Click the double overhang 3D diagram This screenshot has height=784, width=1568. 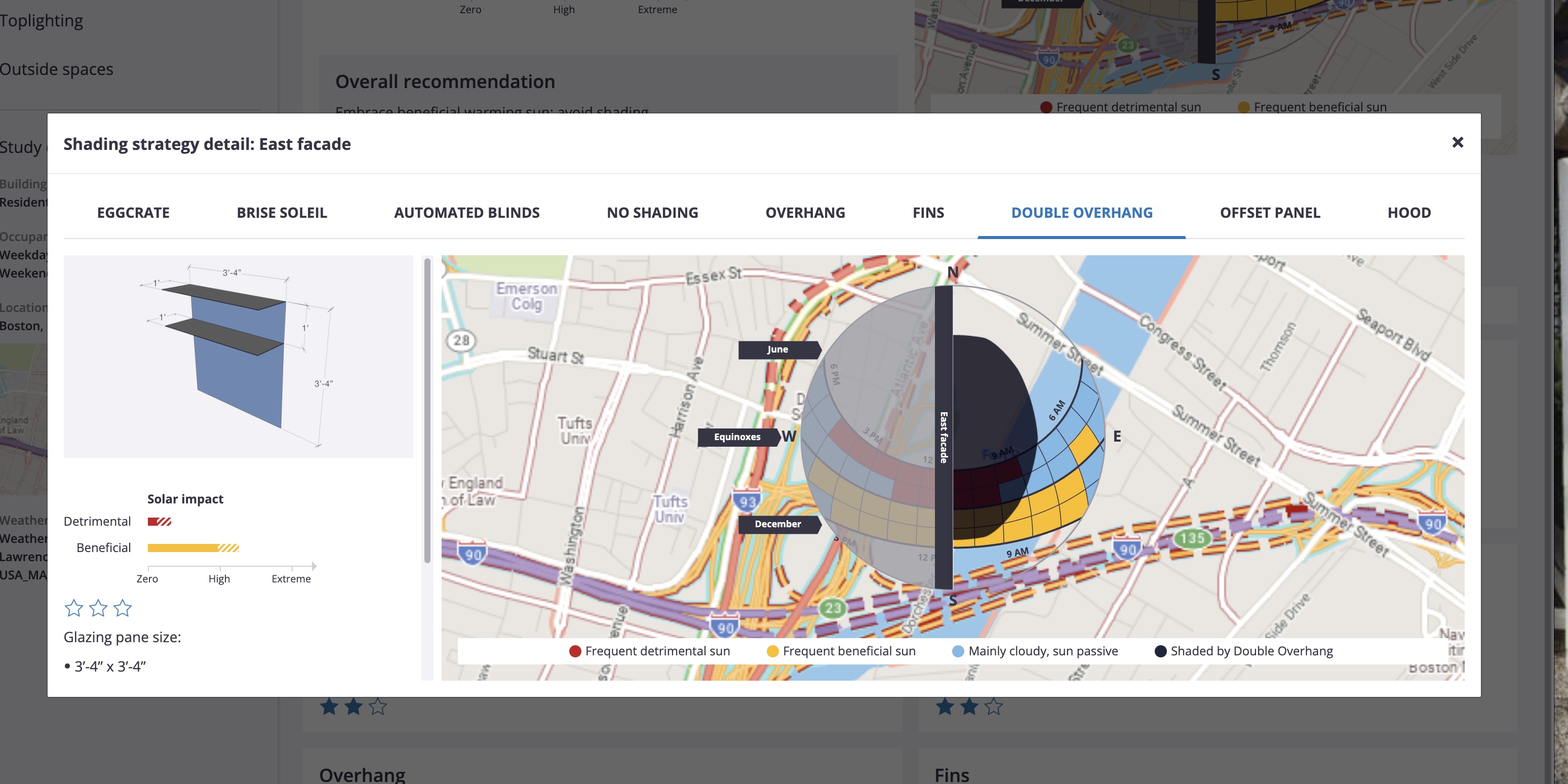click(238, 356)
